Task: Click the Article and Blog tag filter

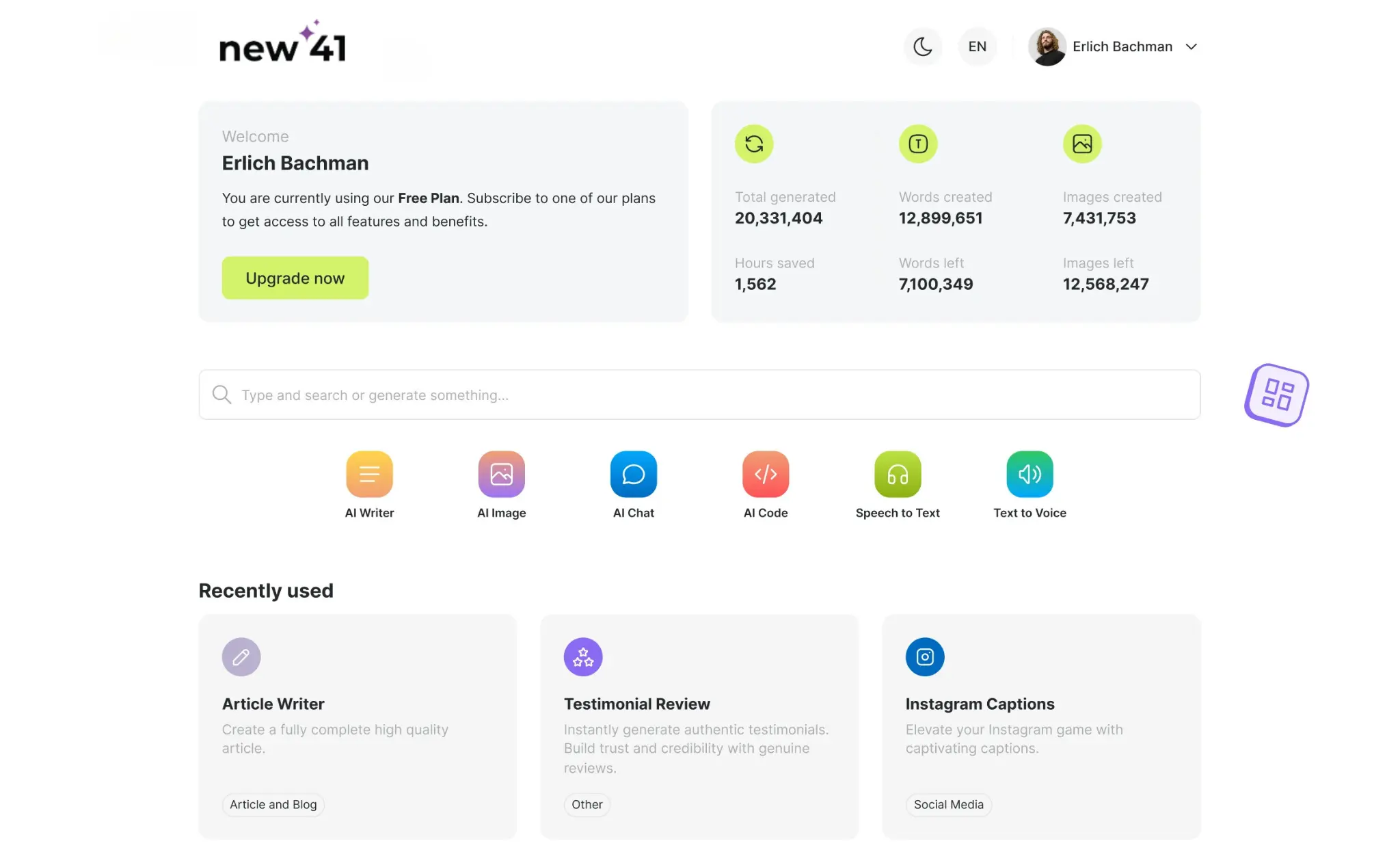Action: 272,804
